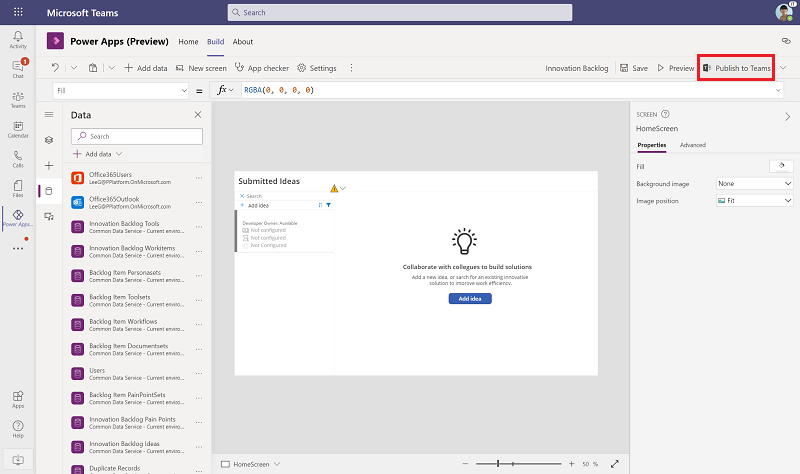Show more apps ellipsis in the sidebar
This screenshot has height=474, width=800.
tap(18, 248)
